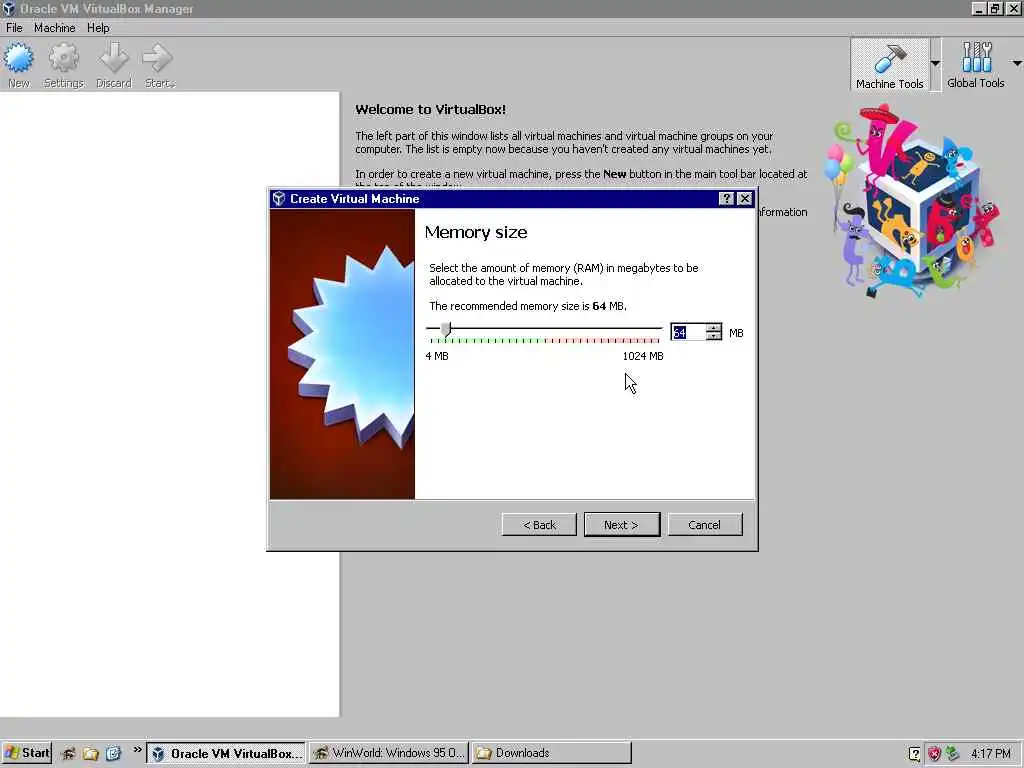Decrease memory with the spinner down arrow
Viewport: 1024px width, 768px height.
(714, 336)
